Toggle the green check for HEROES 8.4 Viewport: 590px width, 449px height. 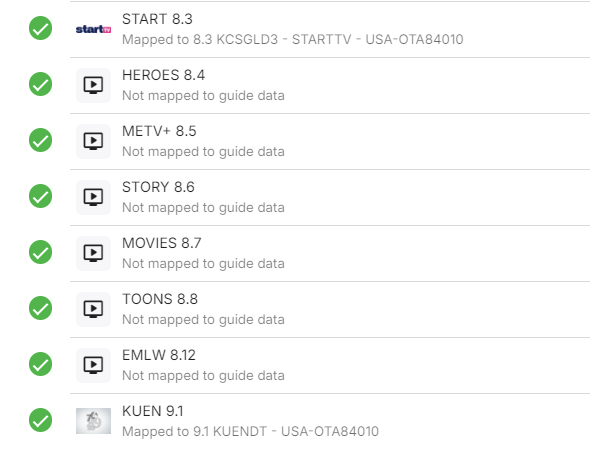41,84
